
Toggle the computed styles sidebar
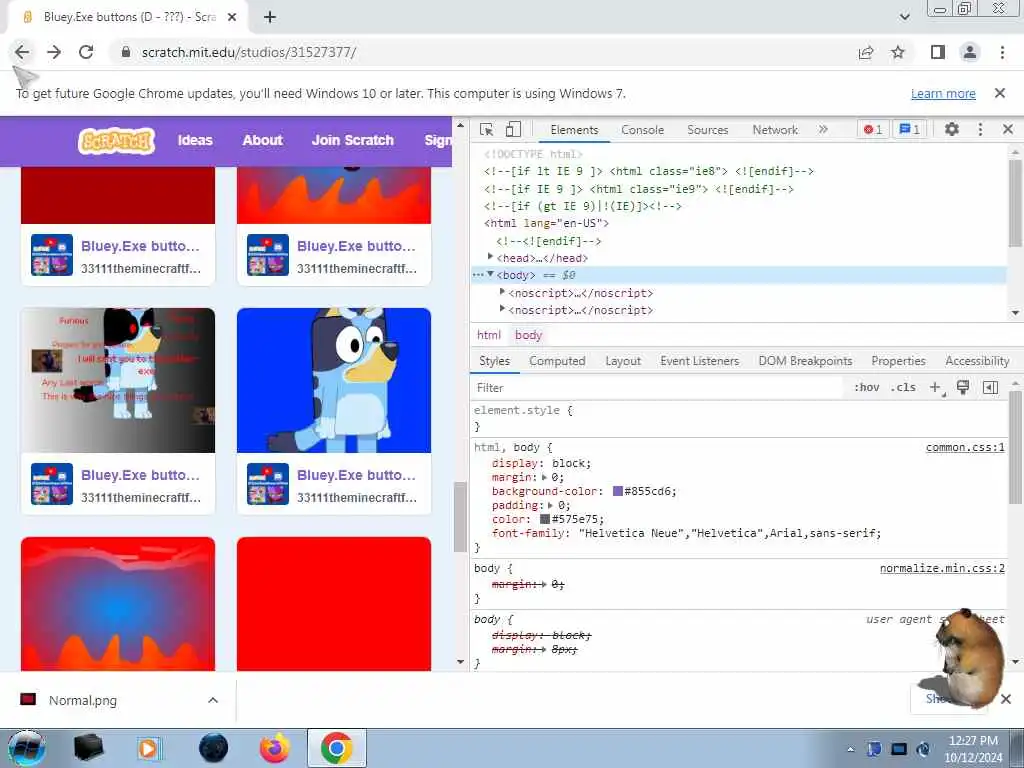[990, 387]
